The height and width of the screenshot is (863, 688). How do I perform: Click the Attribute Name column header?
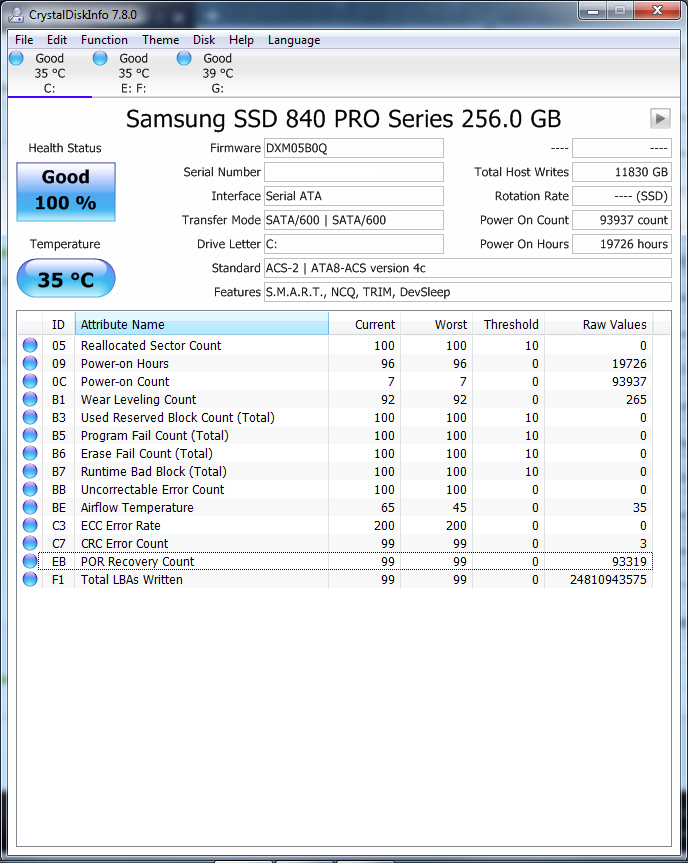tap(201, 324)
